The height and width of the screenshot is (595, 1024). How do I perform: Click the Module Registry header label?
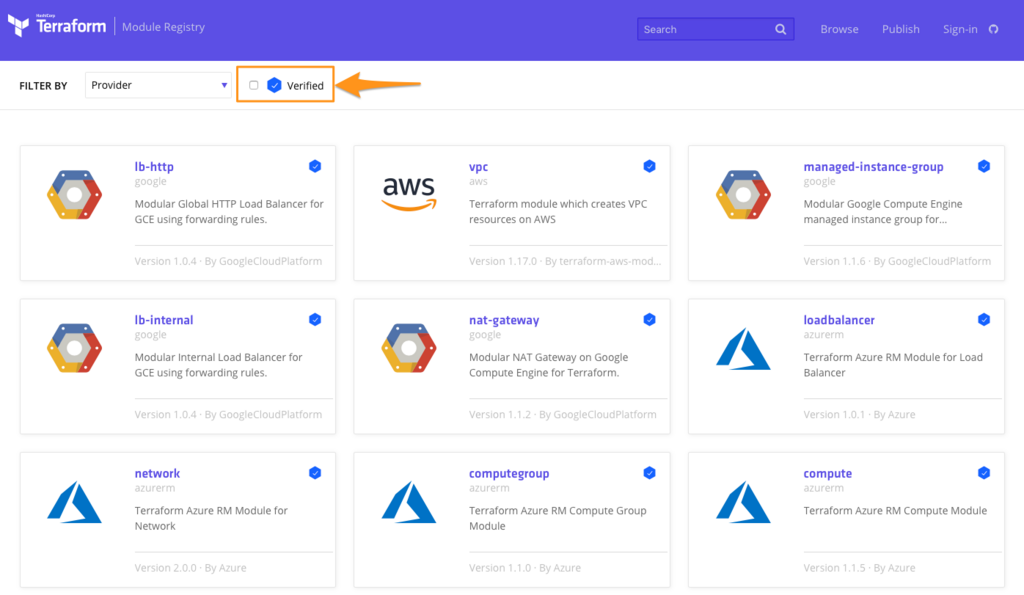tap(163, 27)
